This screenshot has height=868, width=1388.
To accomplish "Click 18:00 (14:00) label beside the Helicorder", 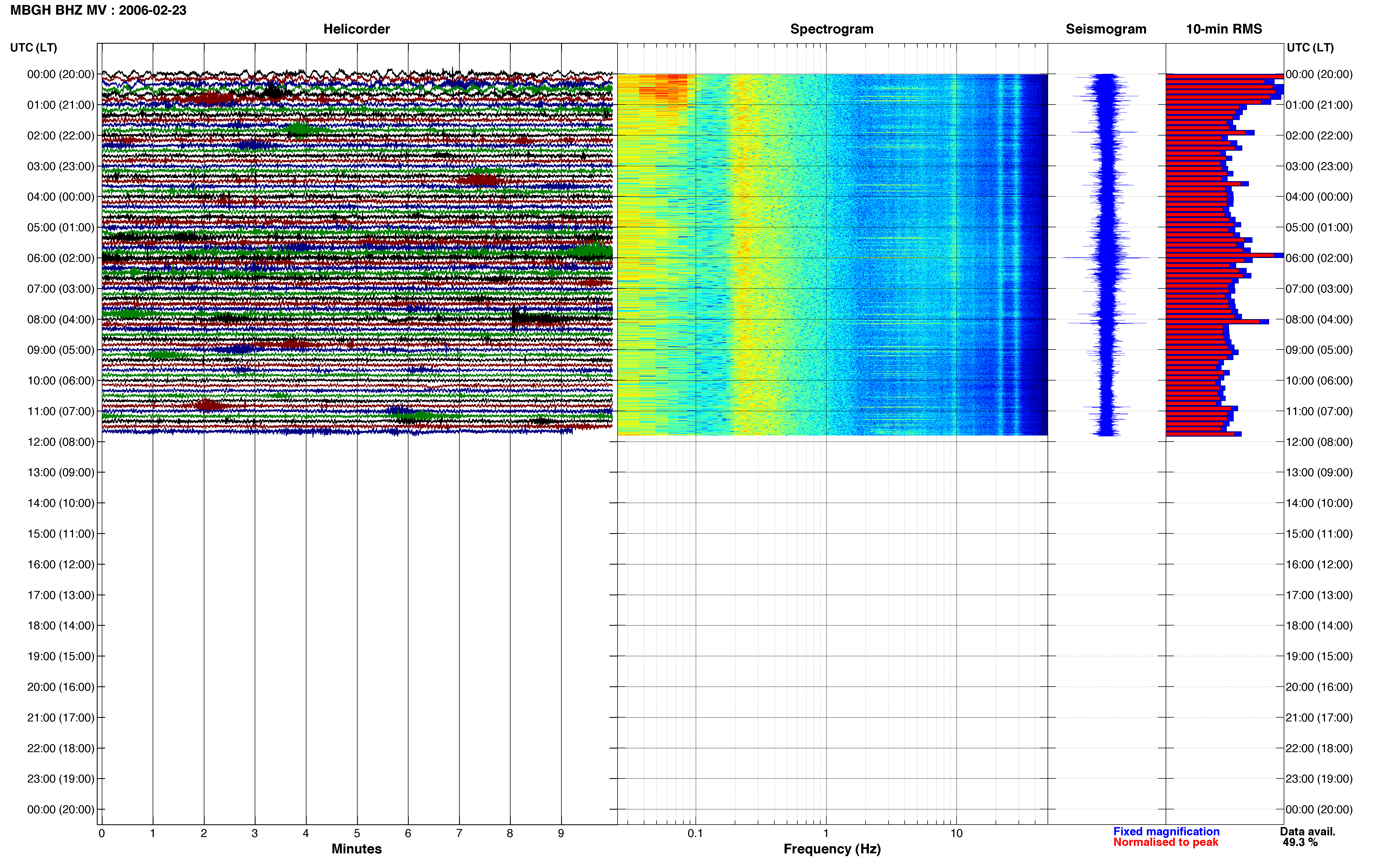I will point(61,626).
